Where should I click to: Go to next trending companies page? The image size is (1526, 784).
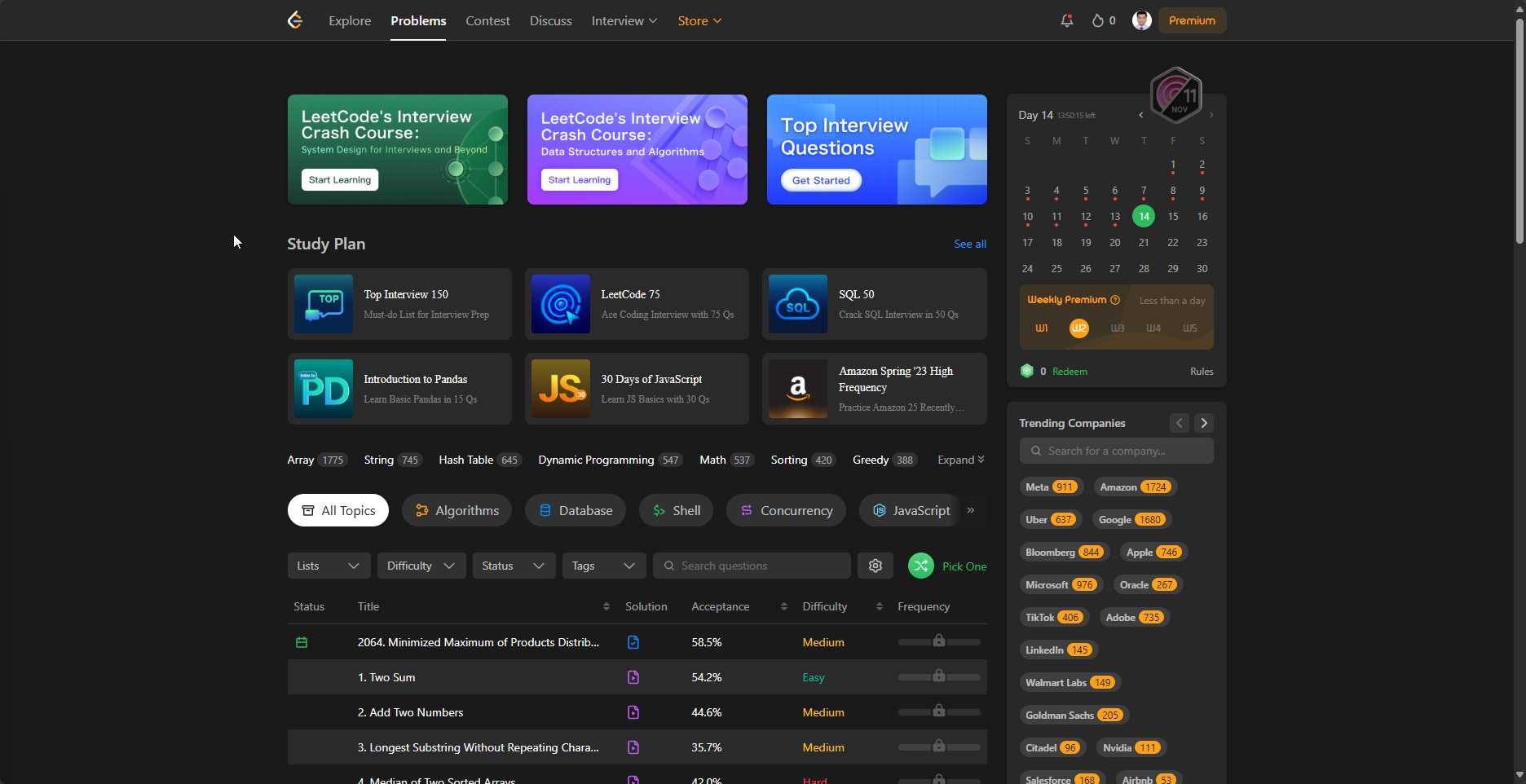click(1204, 423)
